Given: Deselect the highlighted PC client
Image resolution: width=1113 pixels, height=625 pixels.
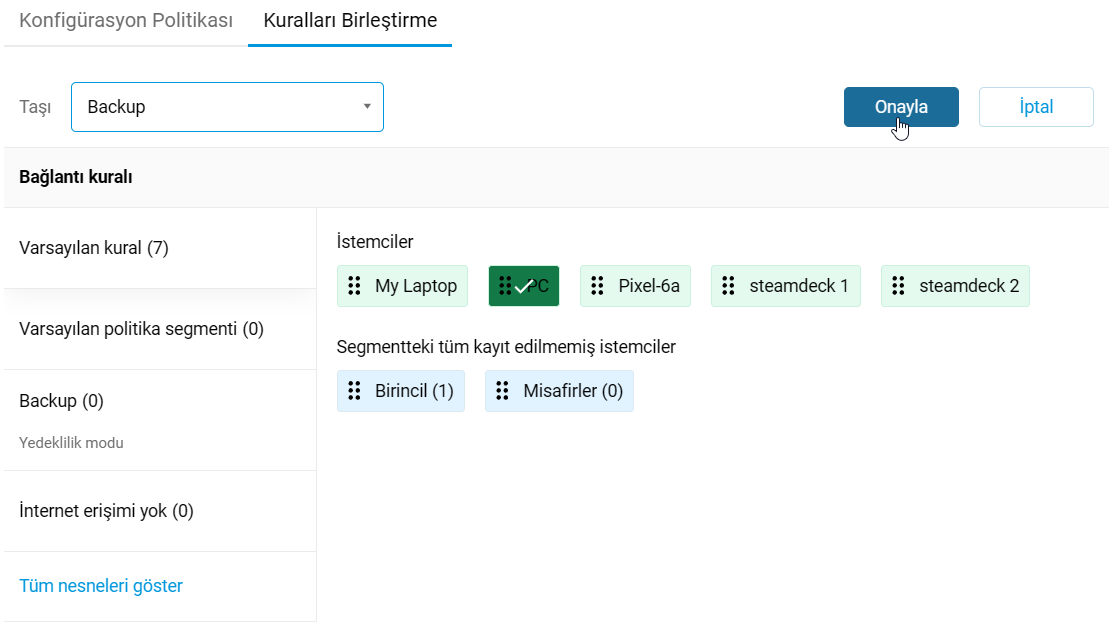Looking at the screenshot, I should (x=524, y=286).
